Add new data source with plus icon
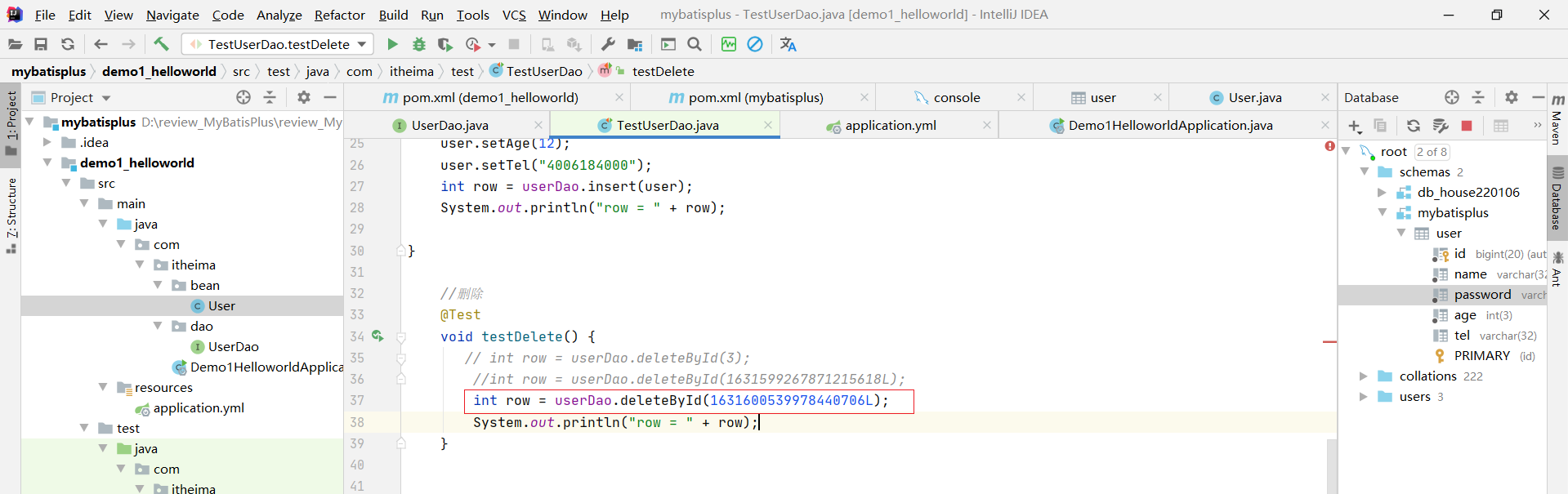 pos(1355,126)
